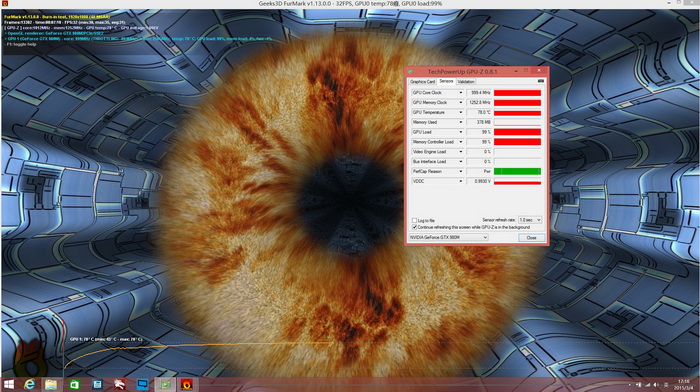Click the Close button in GPU-Z

(531, 238)
